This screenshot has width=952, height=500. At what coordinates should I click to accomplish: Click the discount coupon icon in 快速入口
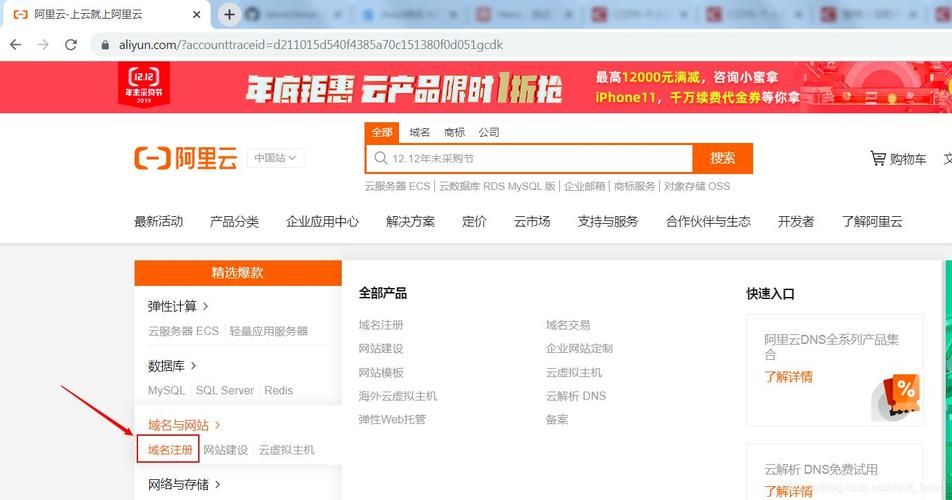coord(896,397)
